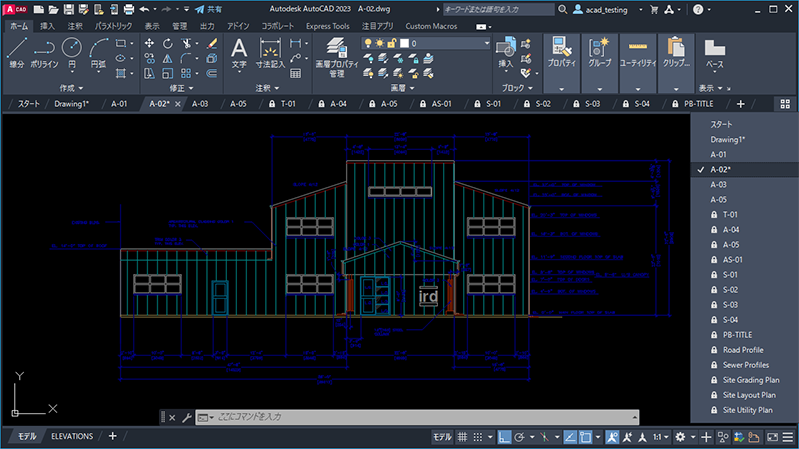Screen dimensions: 799x449
Task: Toggle the drawing grid display in status bar
Action: [462, 437]
